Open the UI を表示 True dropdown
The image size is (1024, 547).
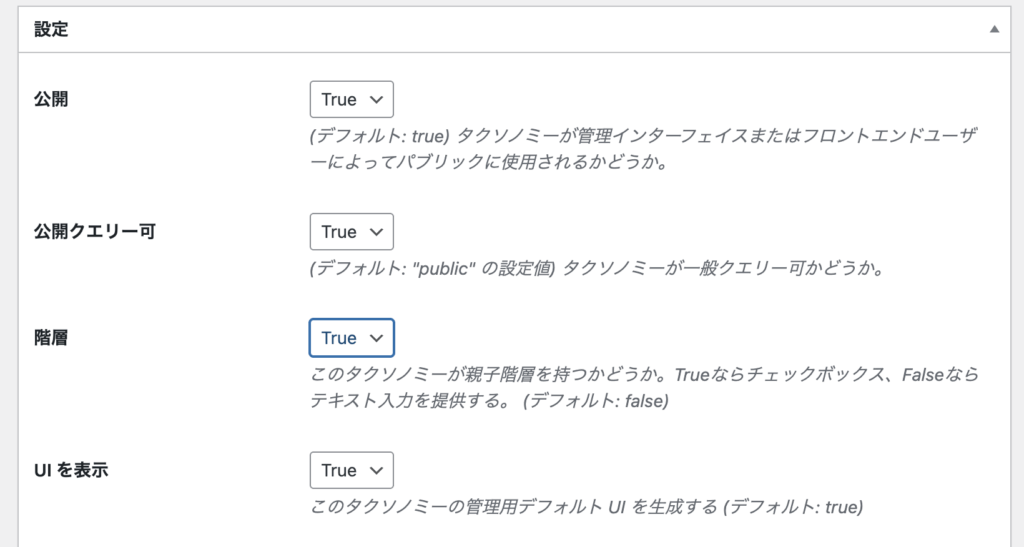click(351, 470)
